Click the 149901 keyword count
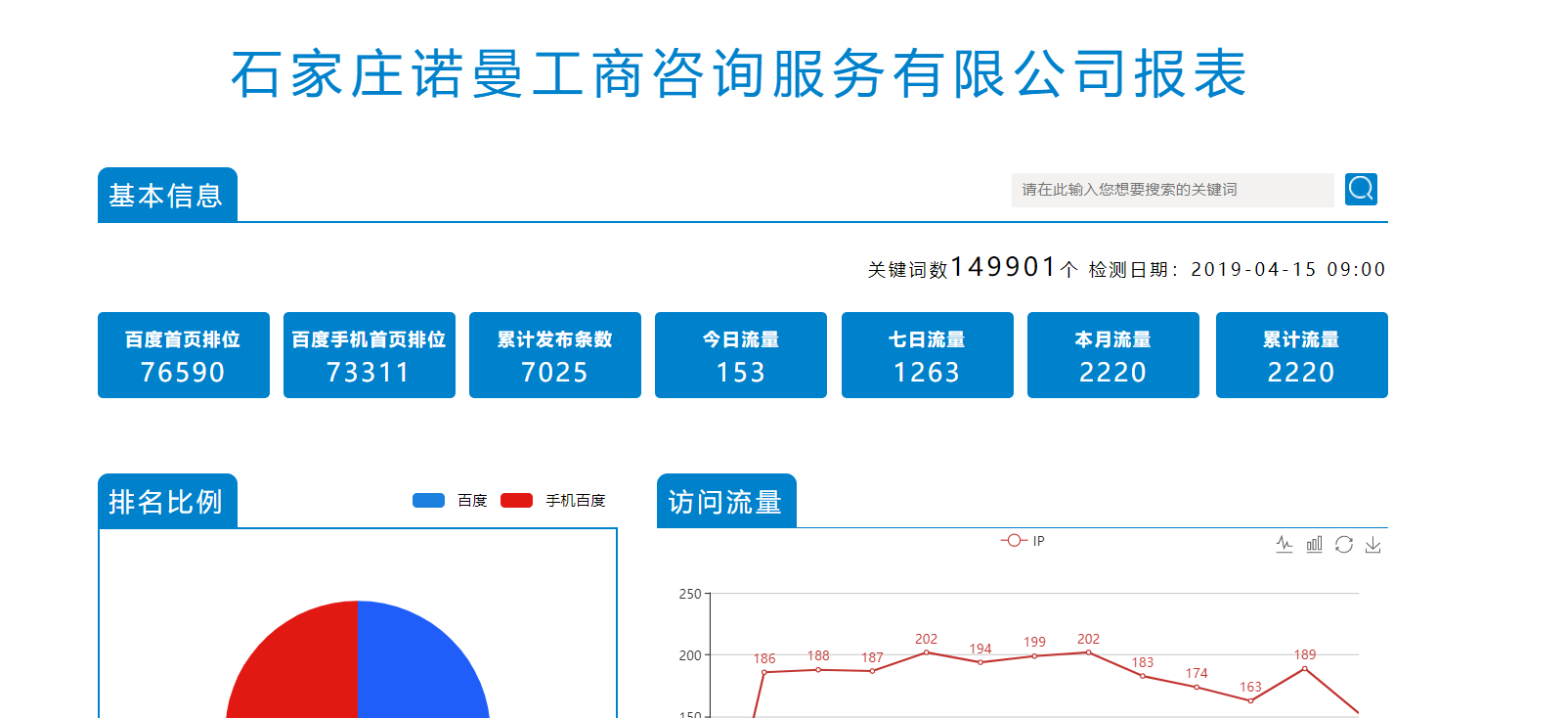Screen dimensions: 1568x718 (1003, 266)
